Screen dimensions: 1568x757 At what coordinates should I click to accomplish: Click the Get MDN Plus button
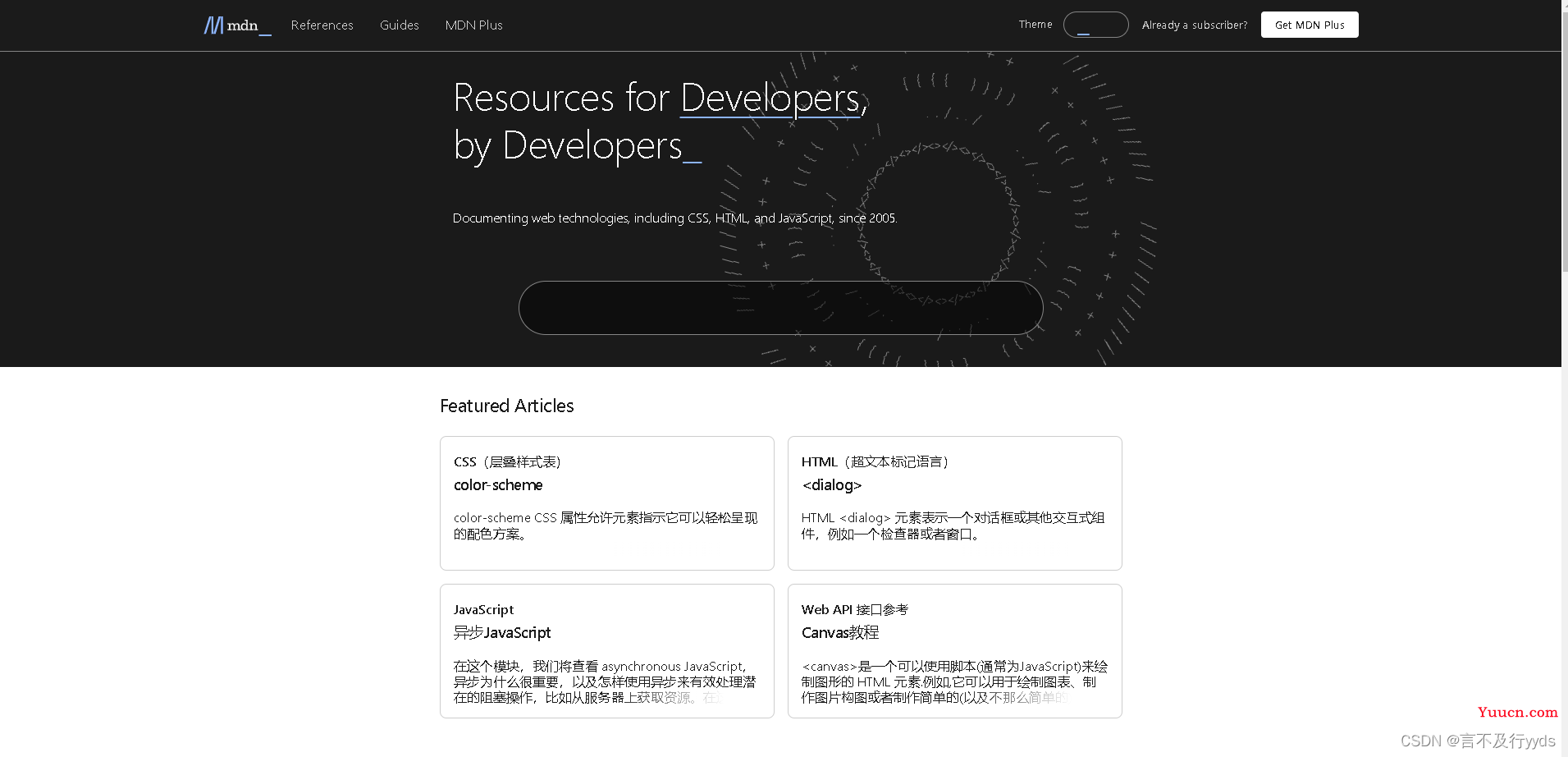pos(1310,25)
